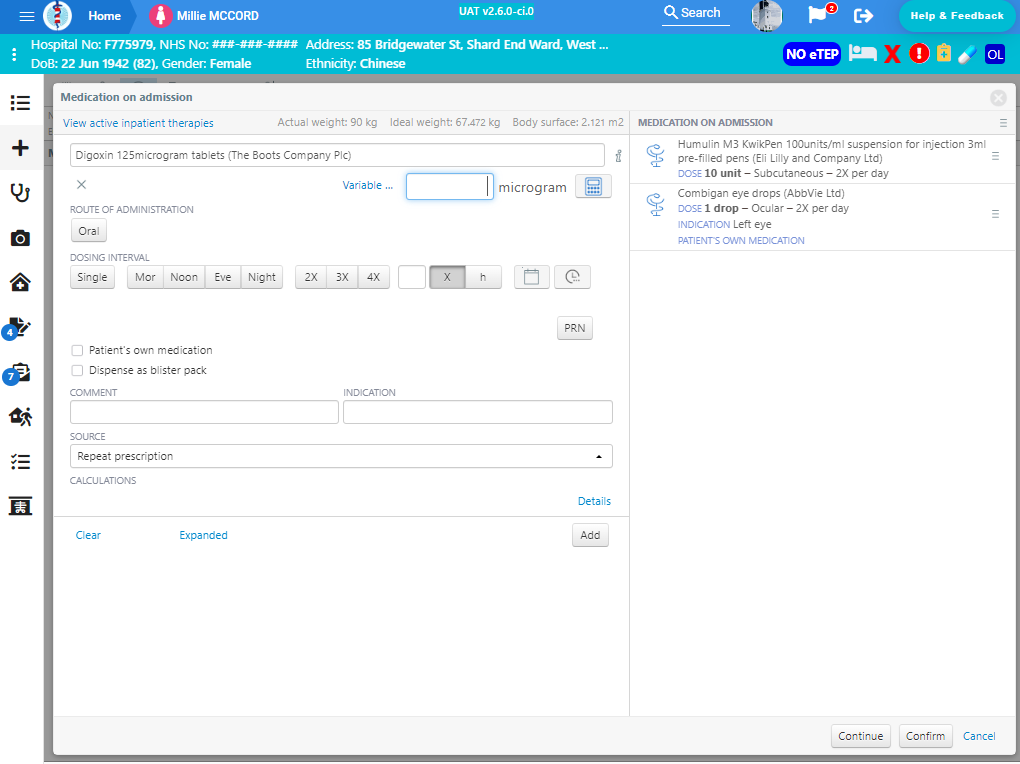Click the hospital bed status icon
This screenshot has height=764, width=1020.
[863, 53]
